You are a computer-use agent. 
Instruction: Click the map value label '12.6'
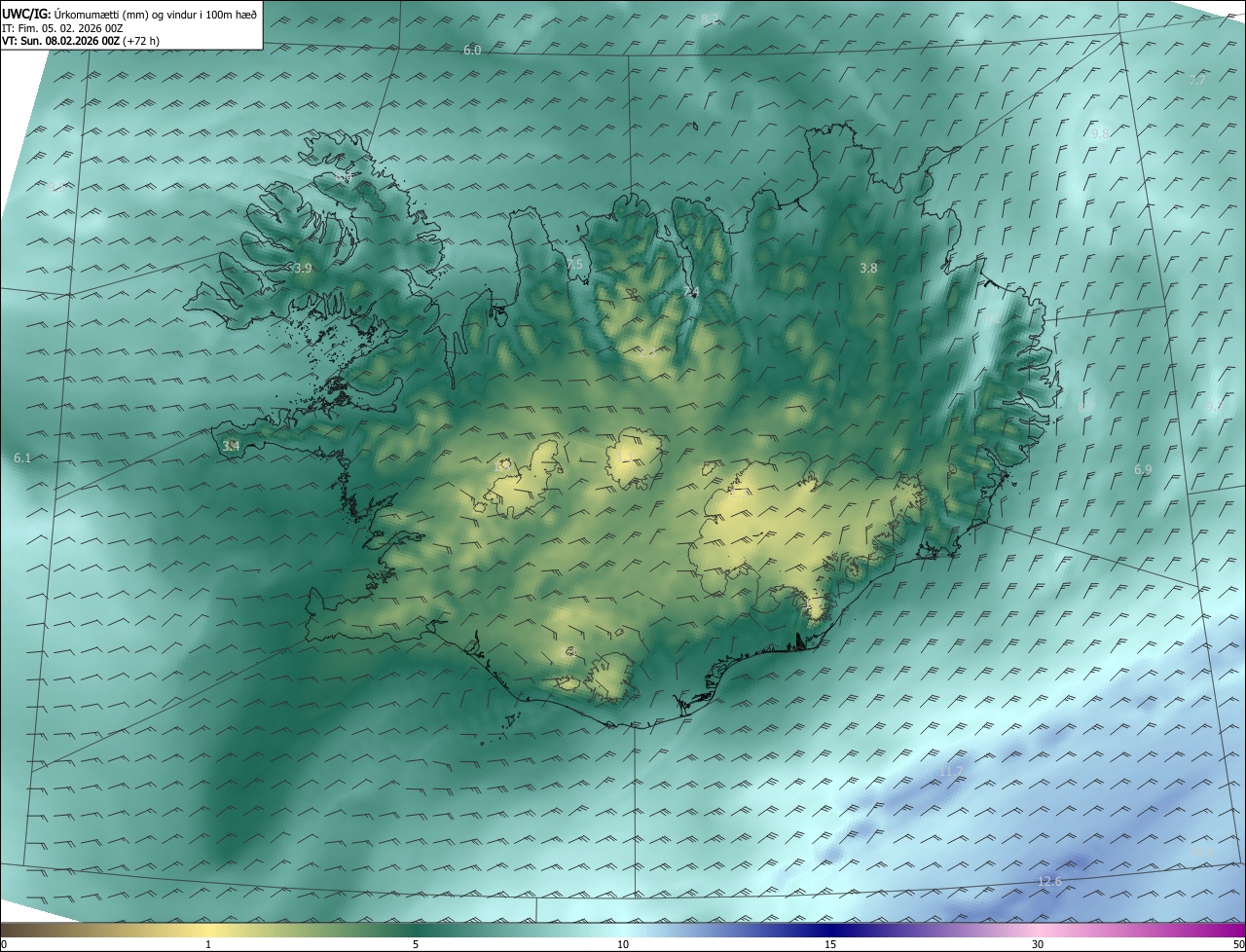[x=1049, y=882]
